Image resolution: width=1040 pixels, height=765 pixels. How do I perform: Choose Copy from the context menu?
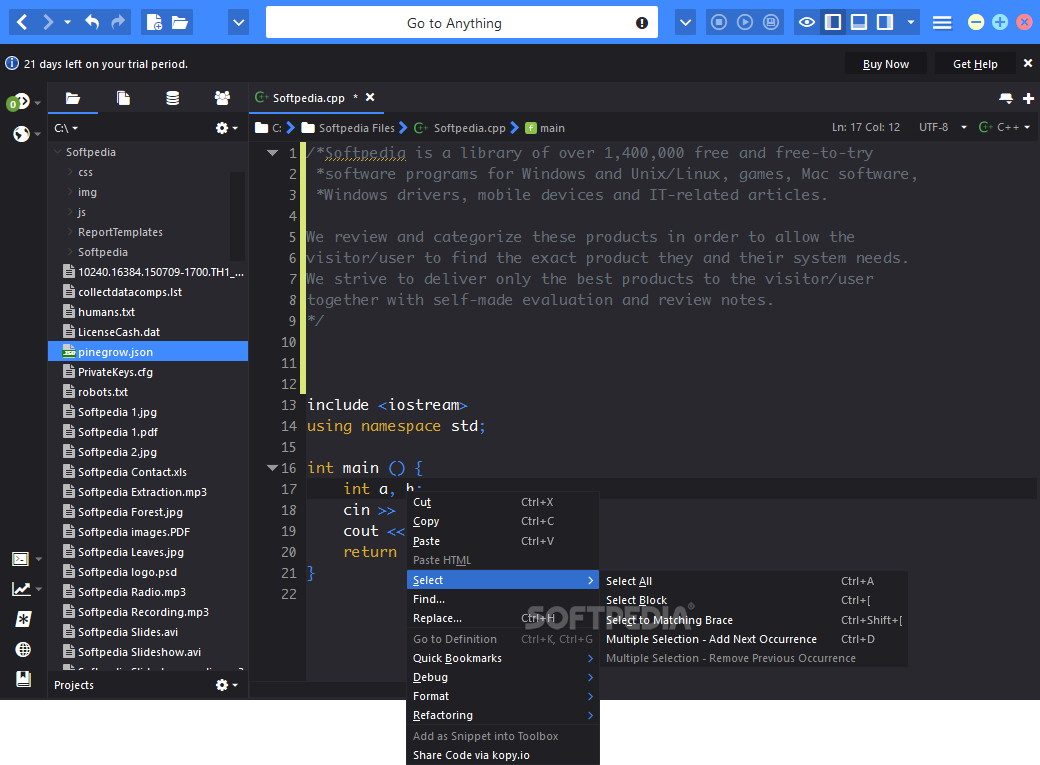point(502,522)
